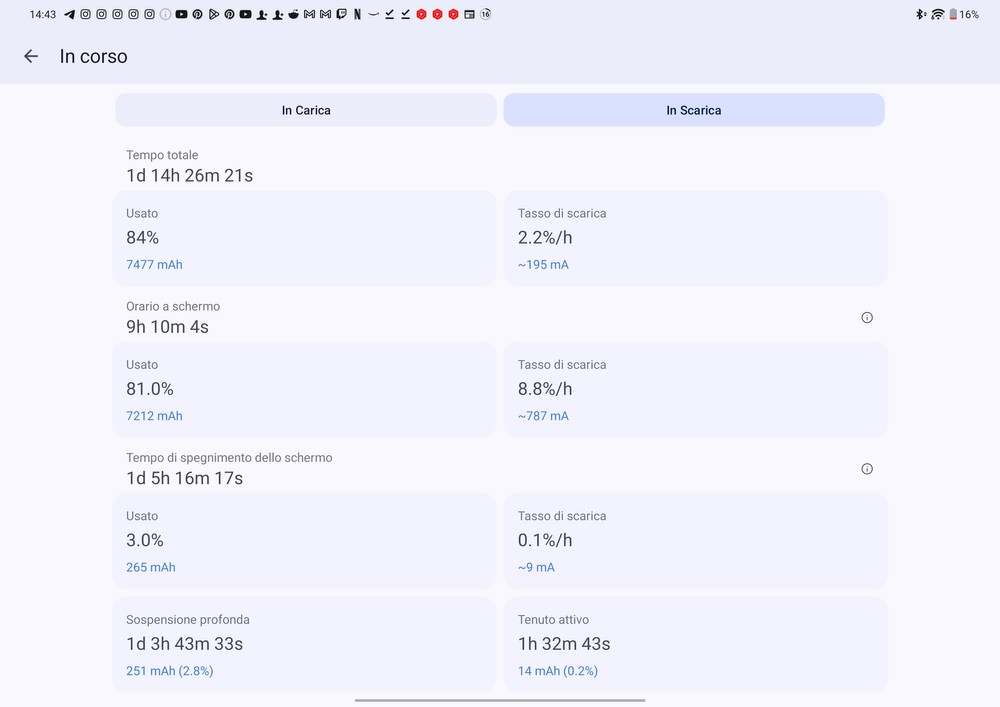Click the 81.0% used value

click(x=150, y=388)
